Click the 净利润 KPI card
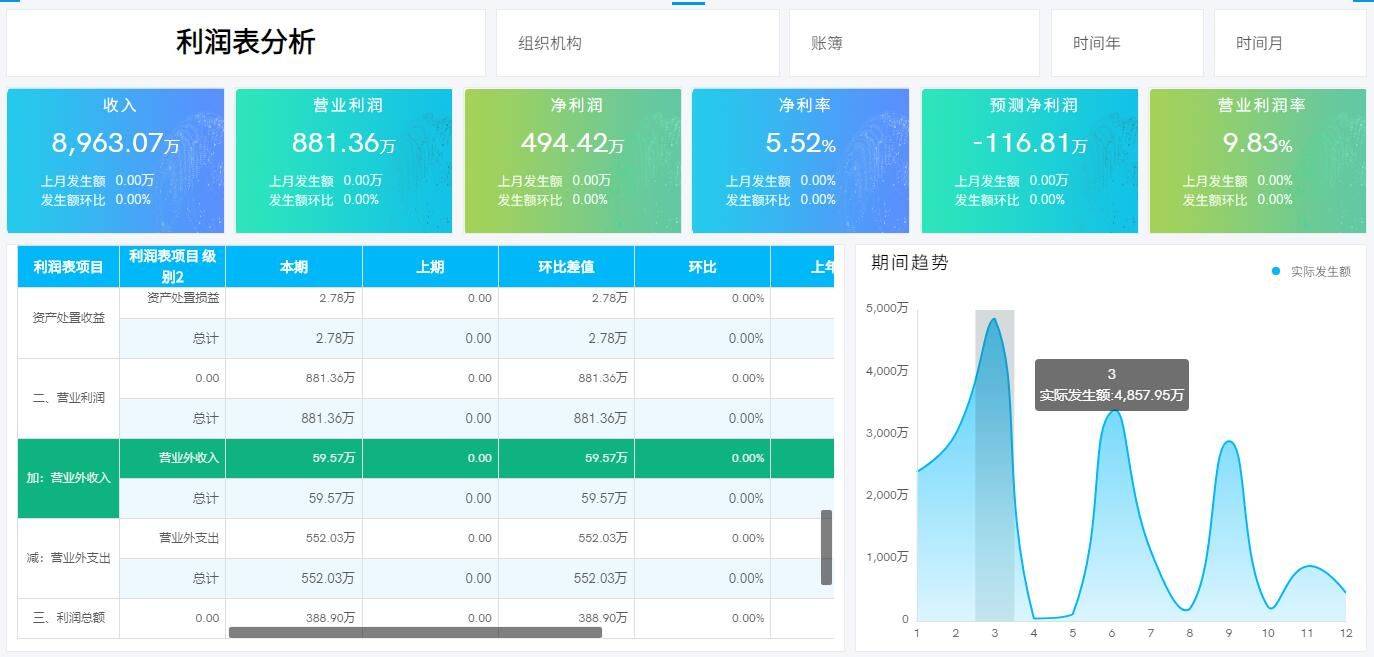 coord(573,160)
